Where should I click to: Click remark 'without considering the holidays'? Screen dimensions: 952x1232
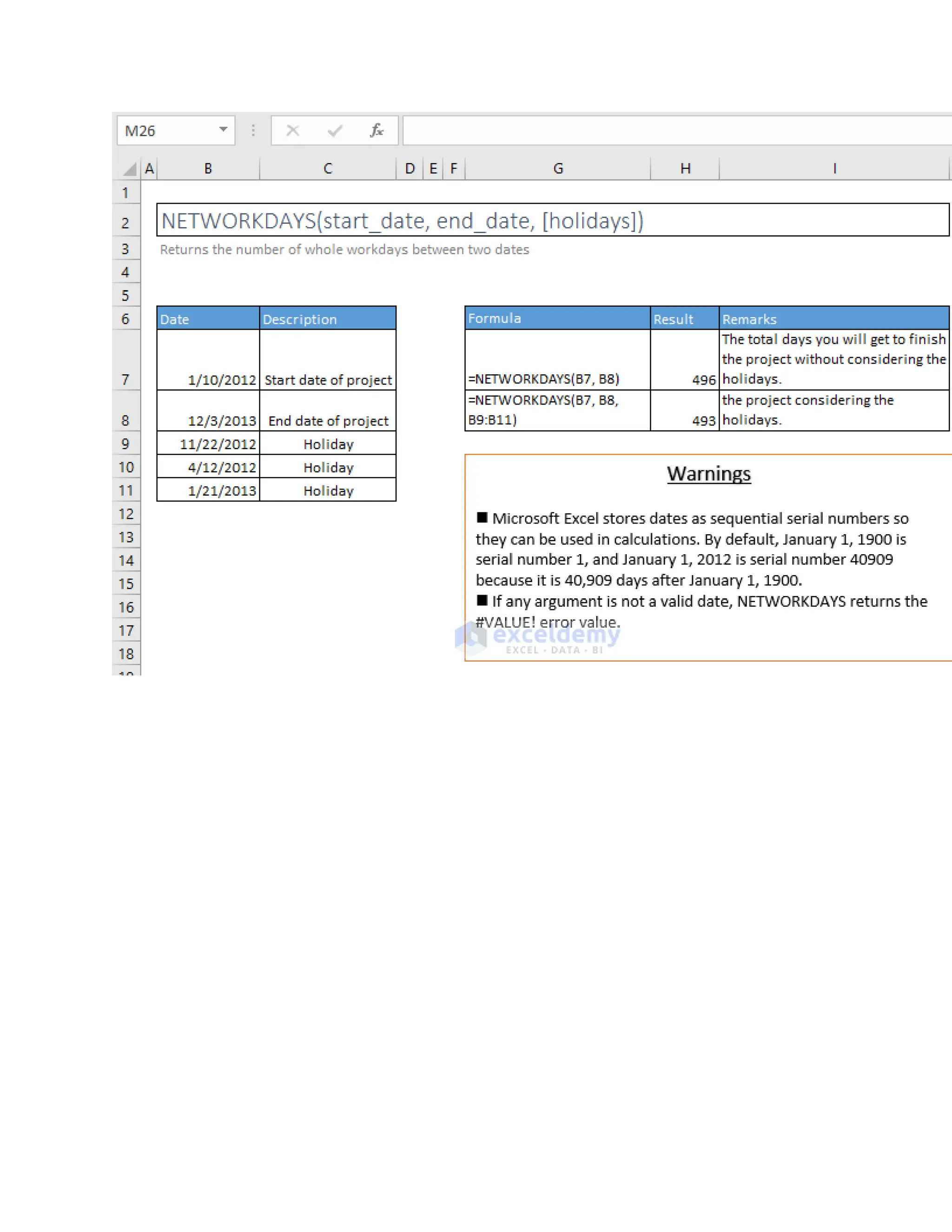[835, 360]
